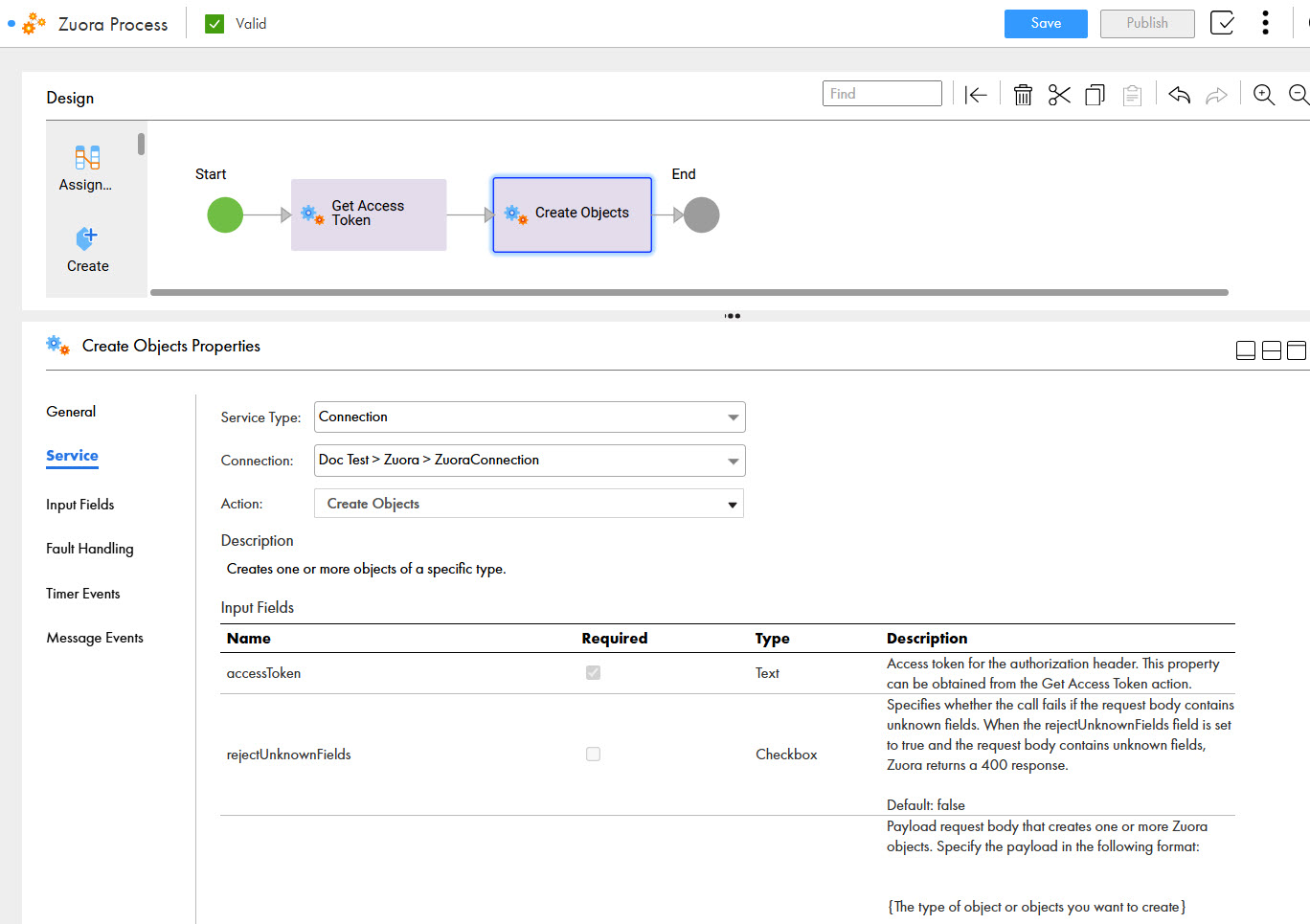This screenshot has width=1310, height=924.
Task: Minimize the properties panel layout
Action: 1246,350
